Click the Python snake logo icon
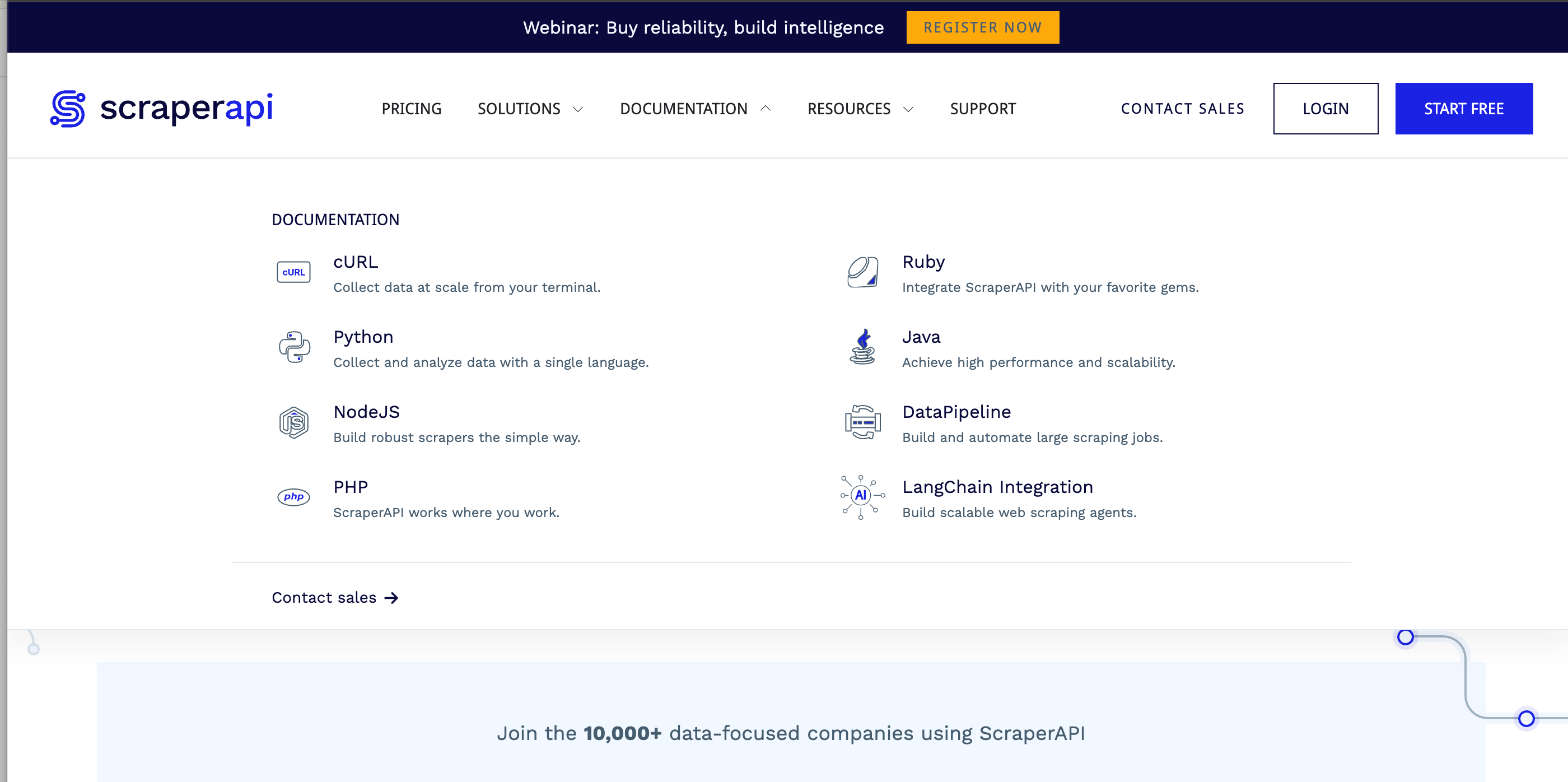 point(294,347)
